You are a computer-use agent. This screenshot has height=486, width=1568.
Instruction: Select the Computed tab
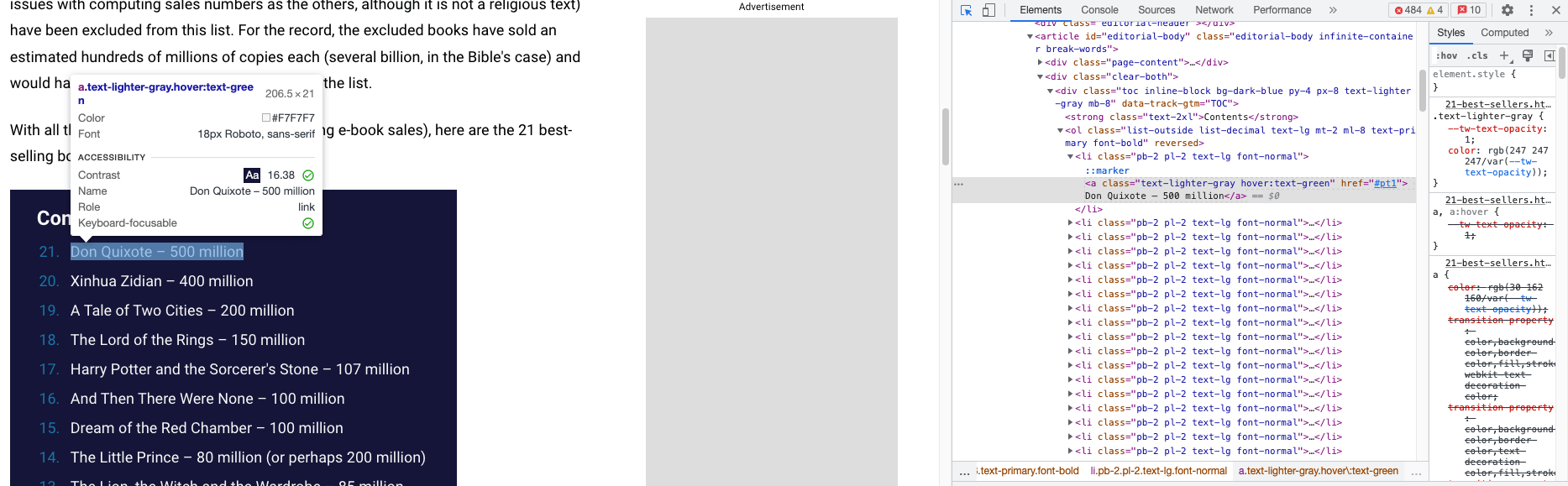(x=1504, y=33)
